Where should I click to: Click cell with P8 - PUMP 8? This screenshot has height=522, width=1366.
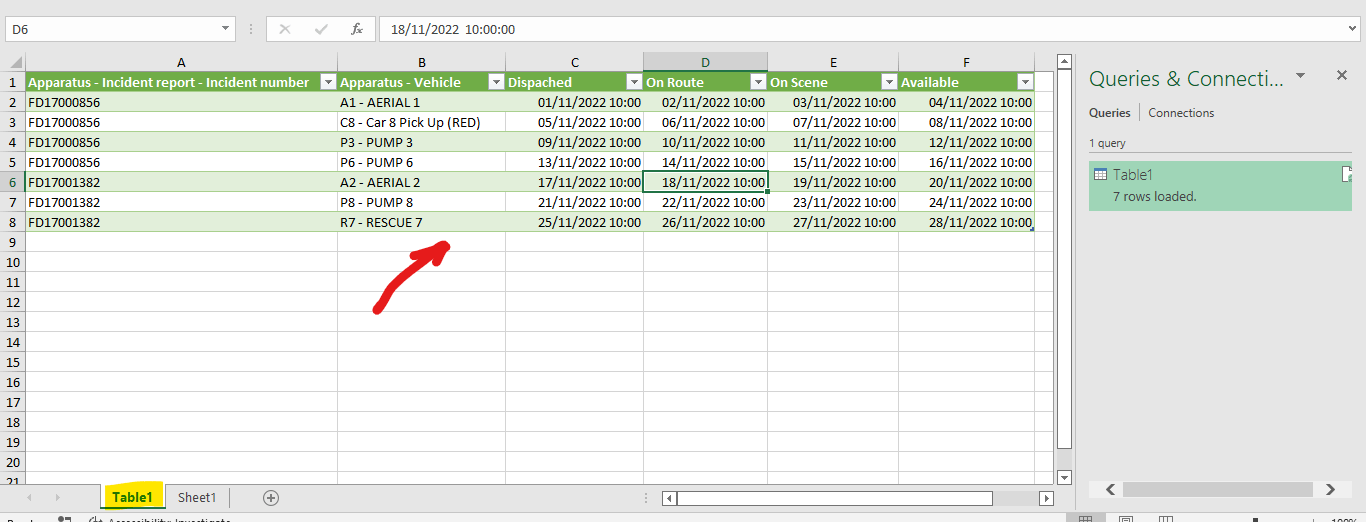pos(422,202)
